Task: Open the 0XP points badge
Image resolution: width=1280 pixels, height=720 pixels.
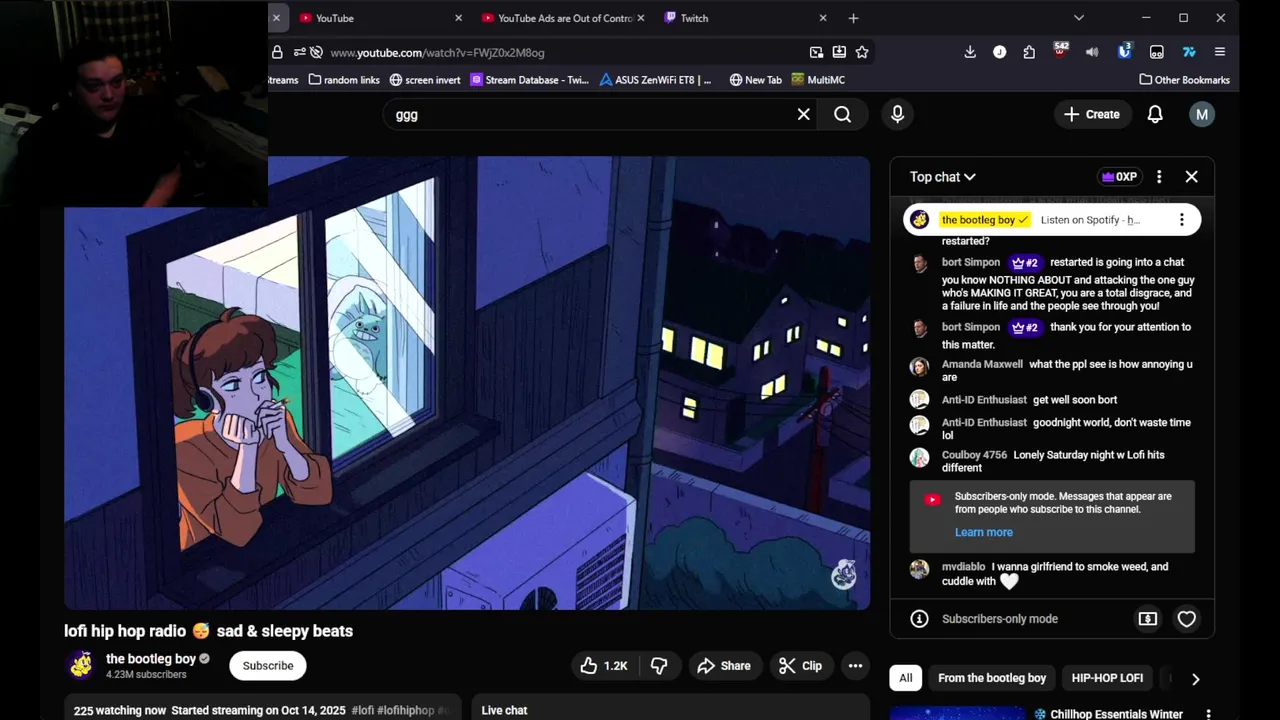Action: coord(1119,177)
